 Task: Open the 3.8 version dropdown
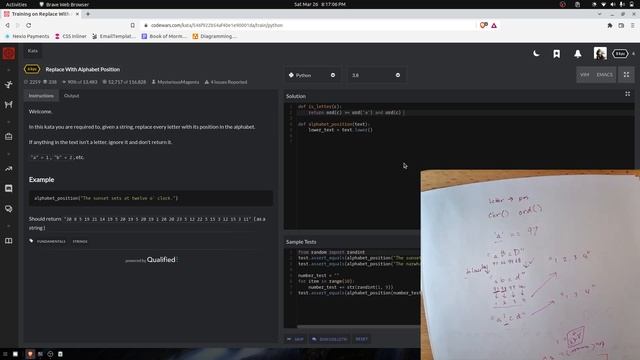coord(376,75)
